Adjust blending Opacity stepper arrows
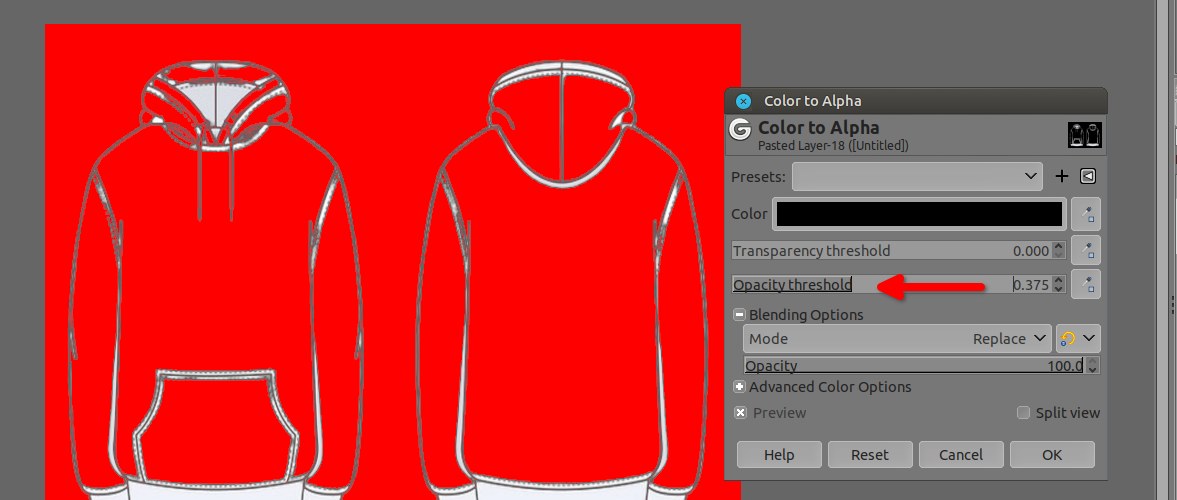 pyautogui.click(x=1092, y=366)
